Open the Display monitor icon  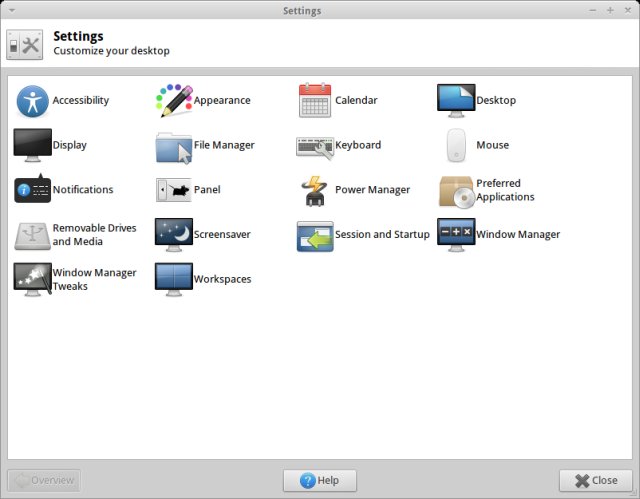32,145
